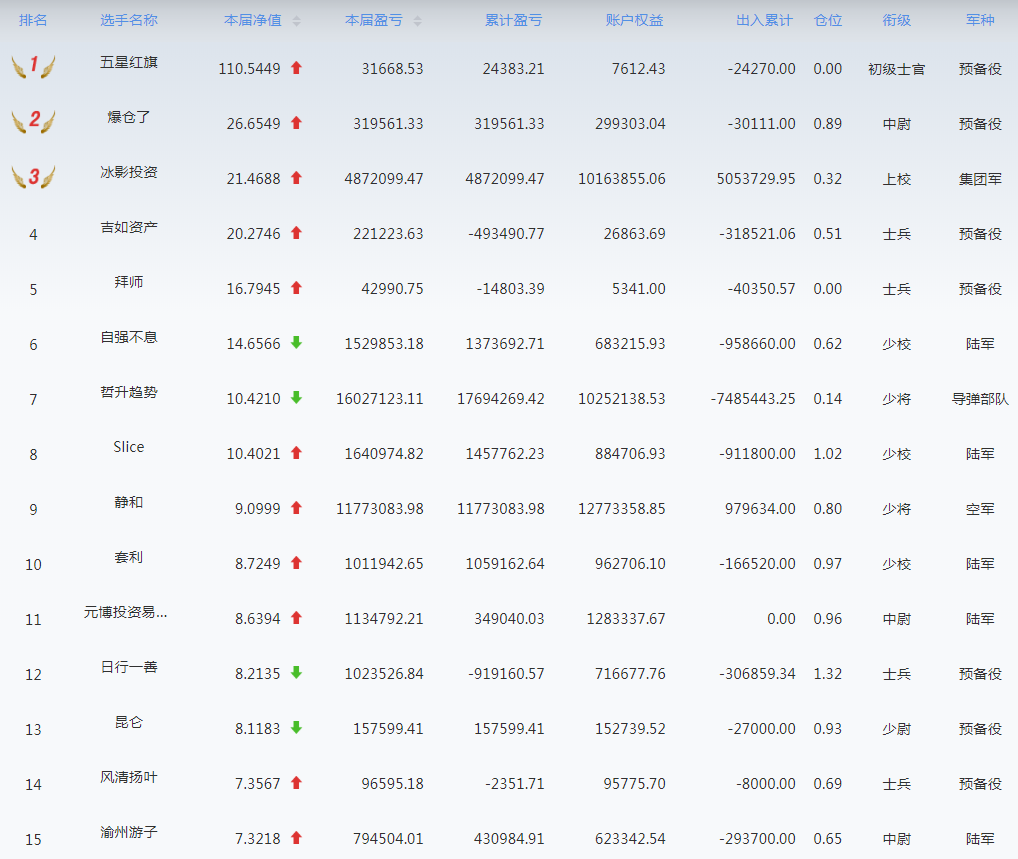Click red up arrow beside 9.0999
The width and height of the screenshot is (1018, 859).
coord(296,508)
